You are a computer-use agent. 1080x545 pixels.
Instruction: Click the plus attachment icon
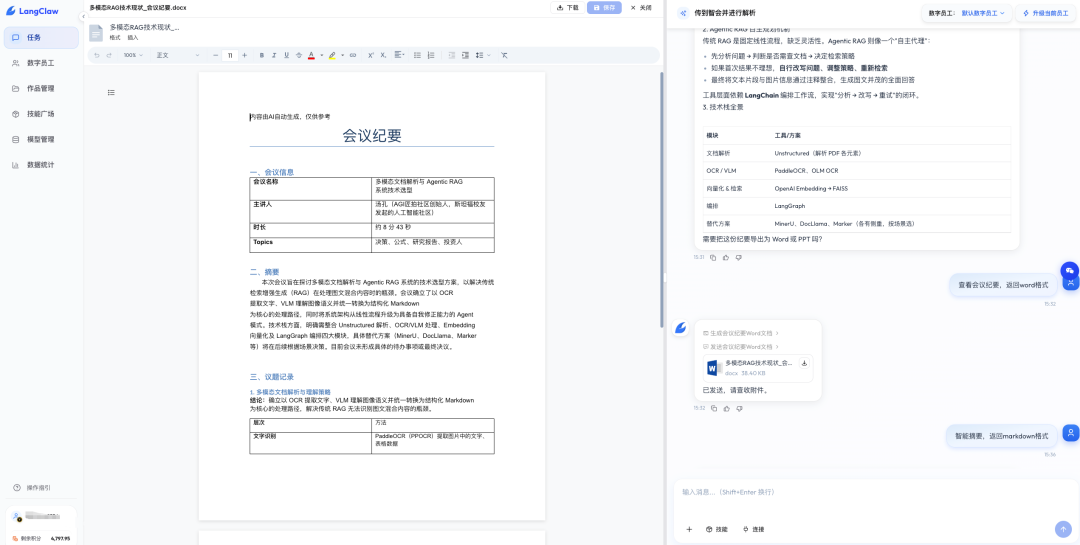(689, 529)
